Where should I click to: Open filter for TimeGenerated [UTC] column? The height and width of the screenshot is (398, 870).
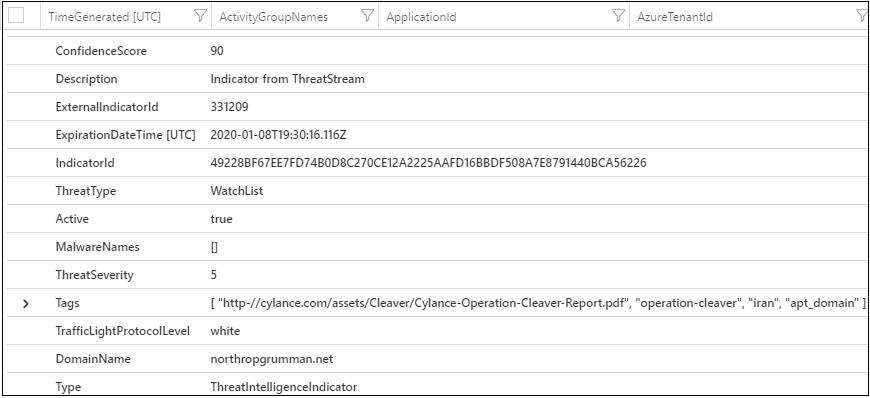[200, 17]
